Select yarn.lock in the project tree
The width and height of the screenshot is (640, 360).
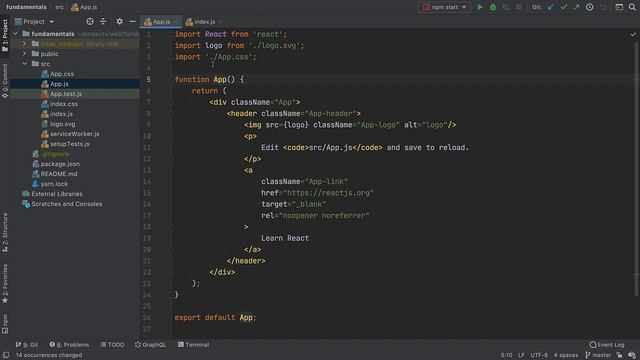click(x=54, y=184)
